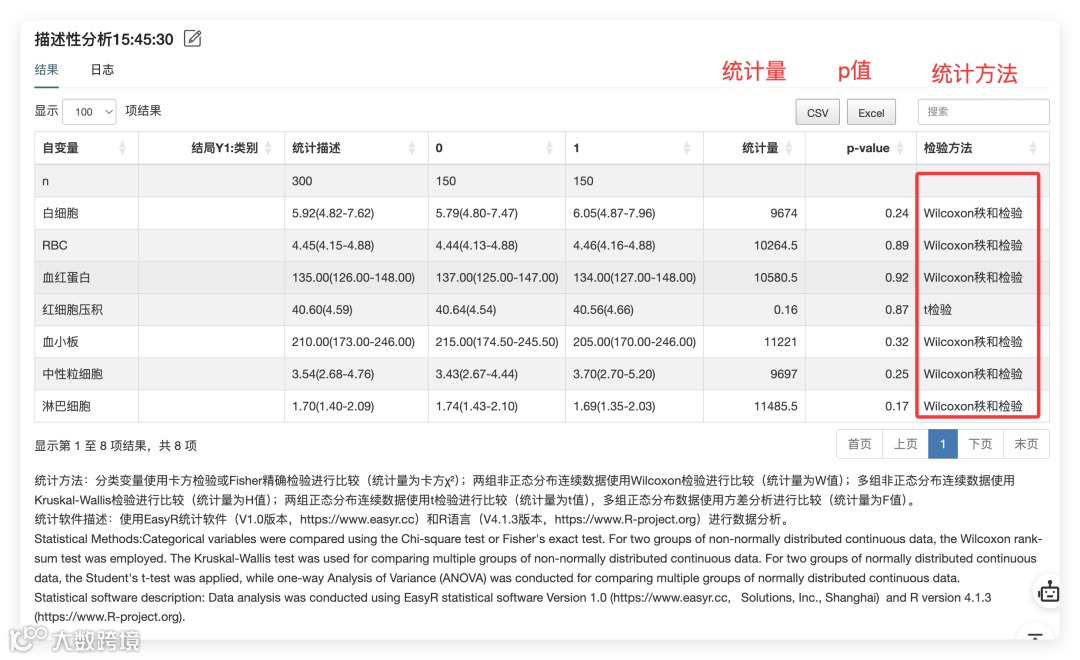
Task: Sort by 检验方法 column arrows
Action: click(1032, 148)
